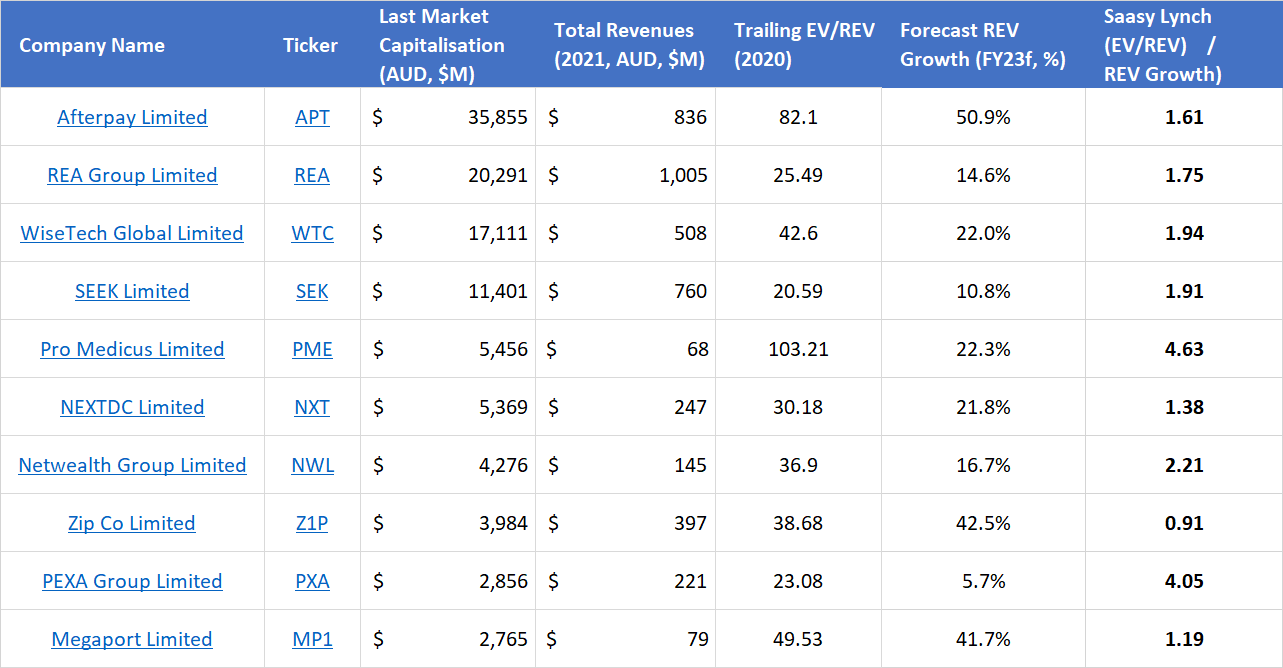Open the MP1 ticker link
The height and width of the screenshot is (668, 1283).
coord(312,639)
